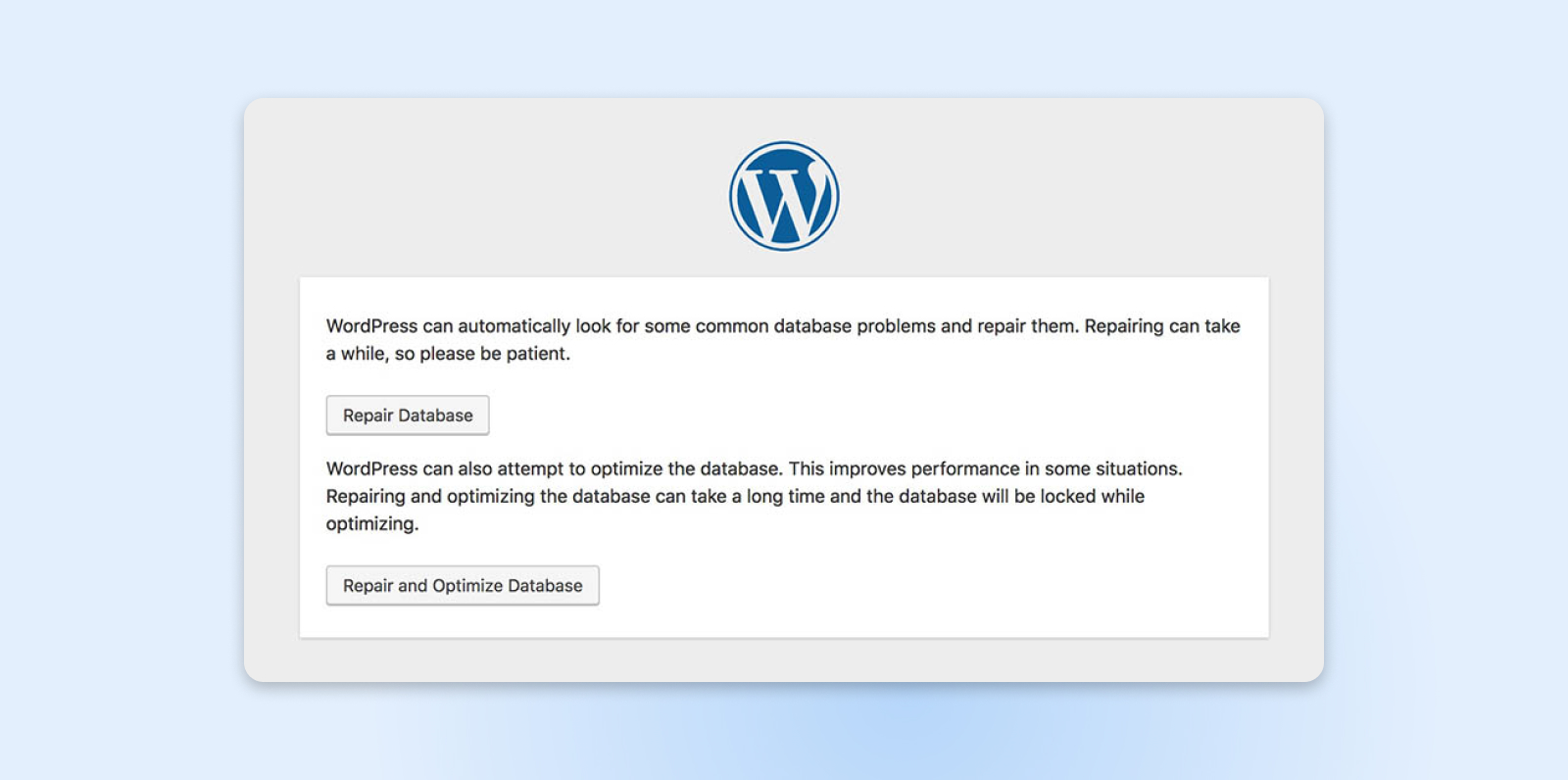This screenshot has width=1568, height=780.
Task: Click the WordPress logo
Action: pyautogui.click(x=784, y=196)
